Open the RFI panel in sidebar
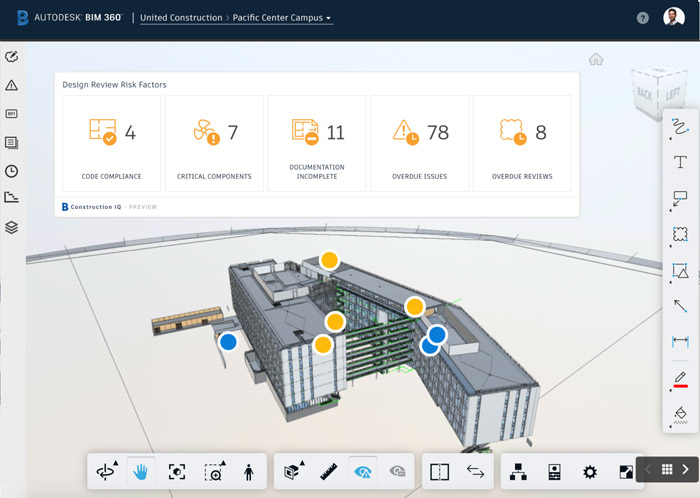Screen dimensions: 700x498 (x=12, y=114)
